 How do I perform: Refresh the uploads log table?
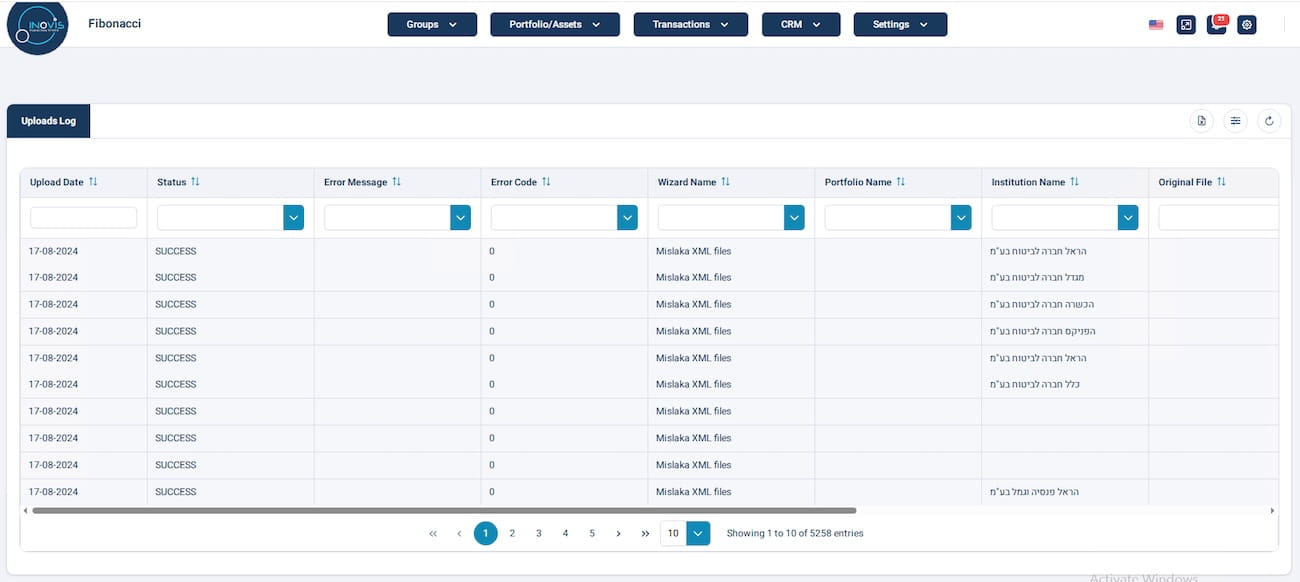pos(1269,121)
